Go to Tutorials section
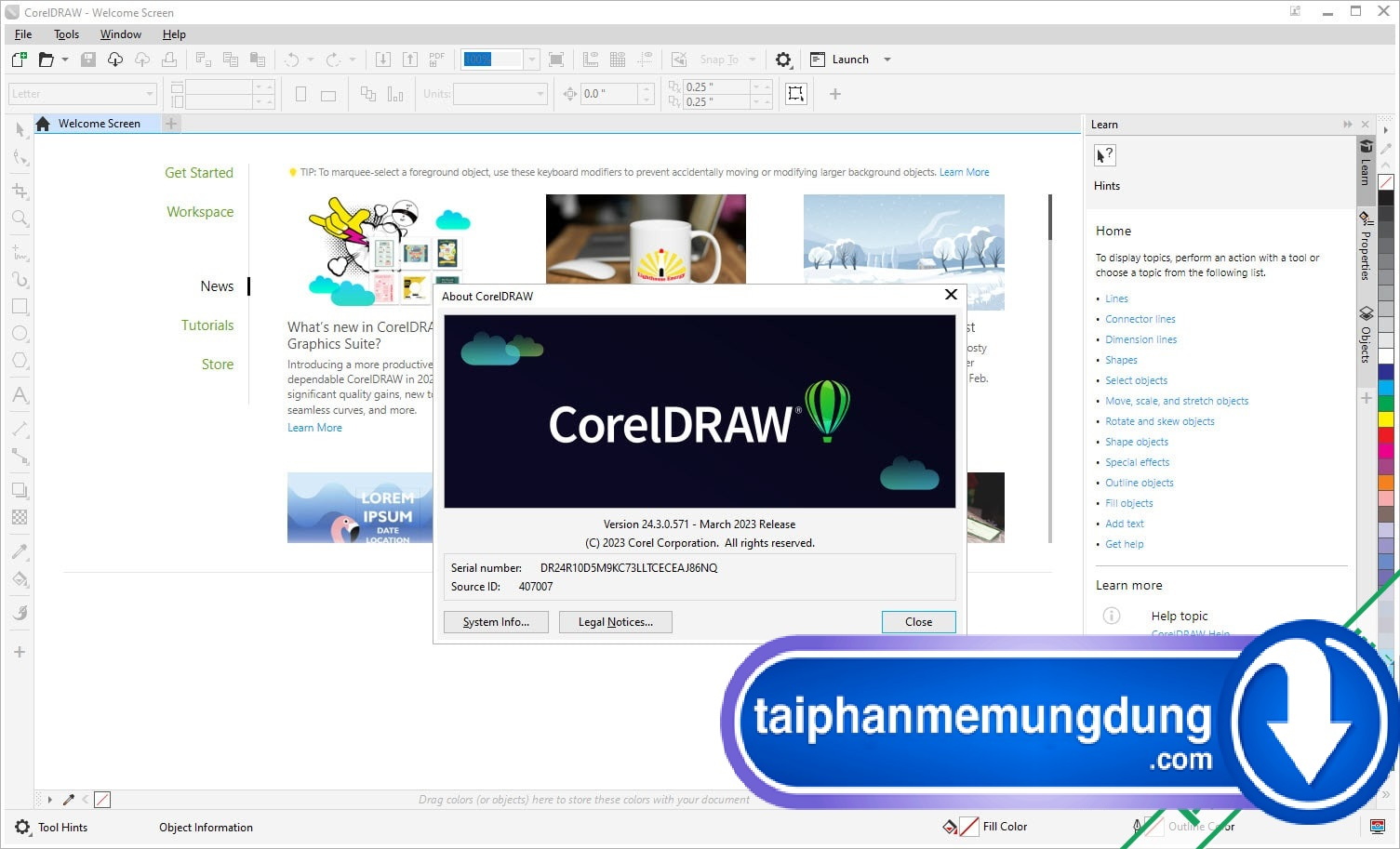 tap(207, 325)
